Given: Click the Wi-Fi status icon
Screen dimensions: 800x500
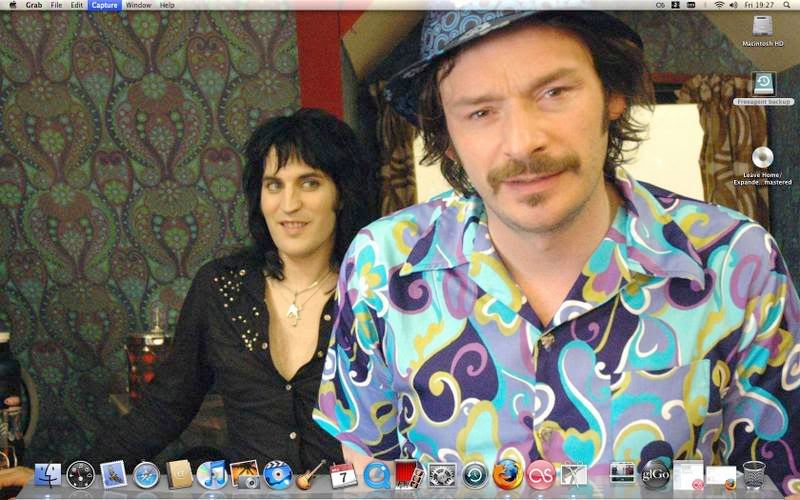Looking at the screenshot, I should coord(718,5).
